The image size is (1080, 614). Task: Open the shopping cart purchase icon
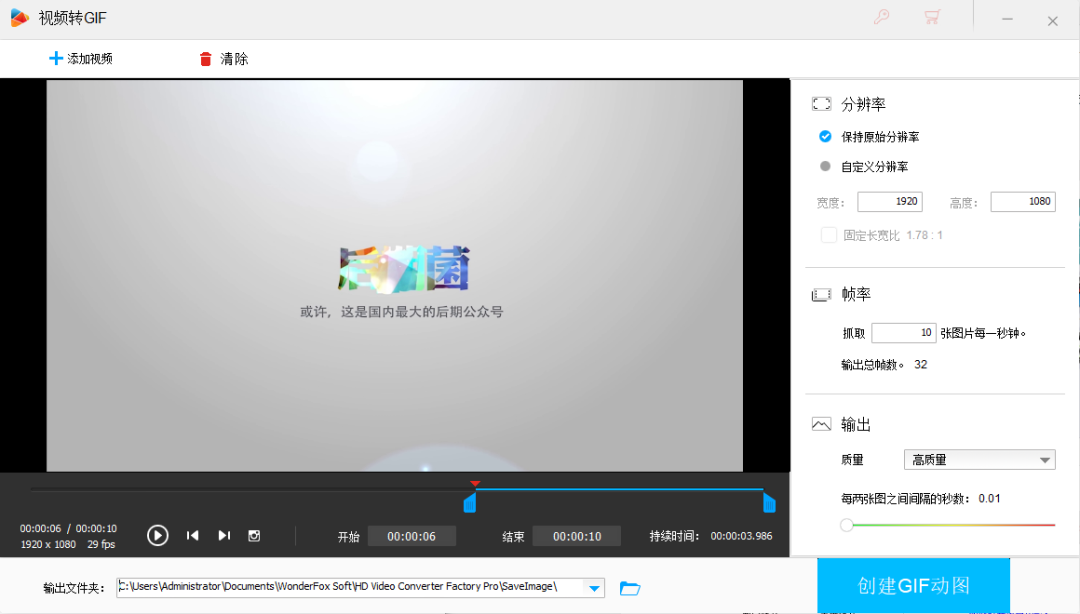(932, 17)
